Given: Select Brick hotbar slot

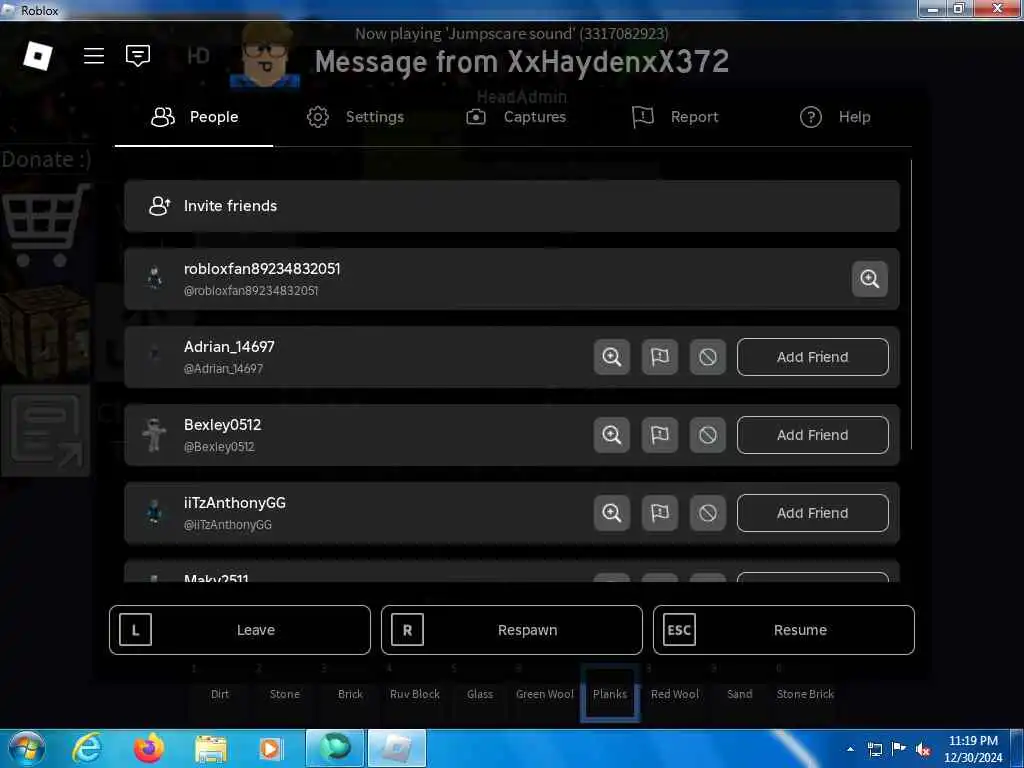Looking at the screenshot, I should 350,694.
